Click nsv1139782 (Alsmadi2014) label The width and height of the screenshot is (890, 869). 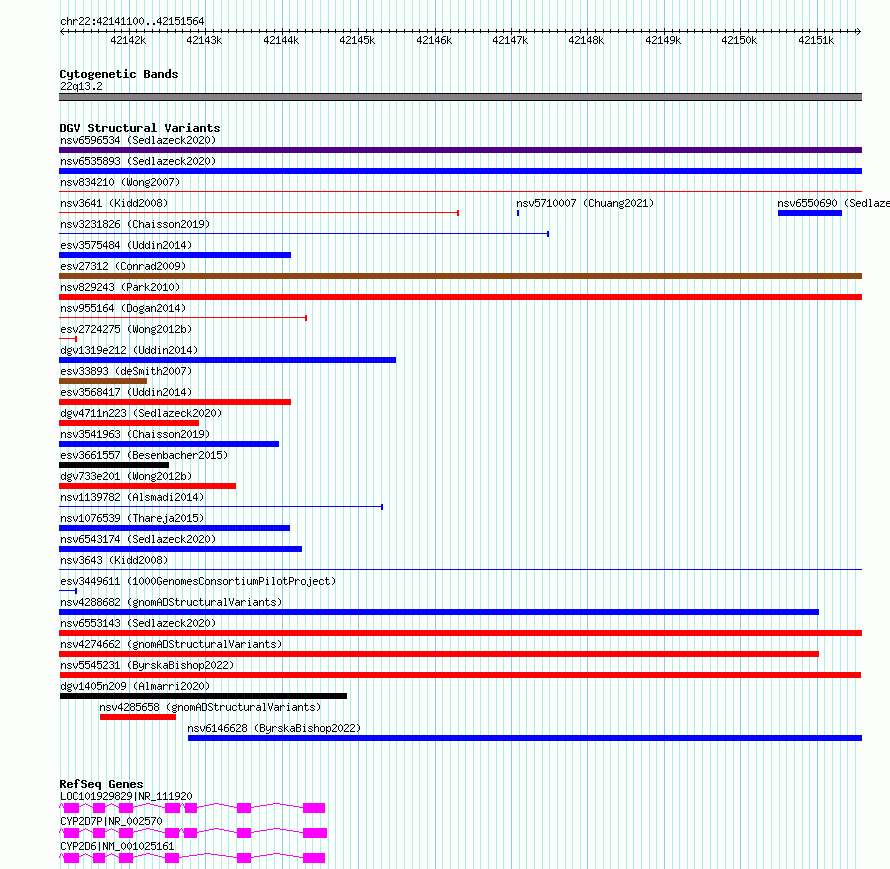click(x=132, y=497)
